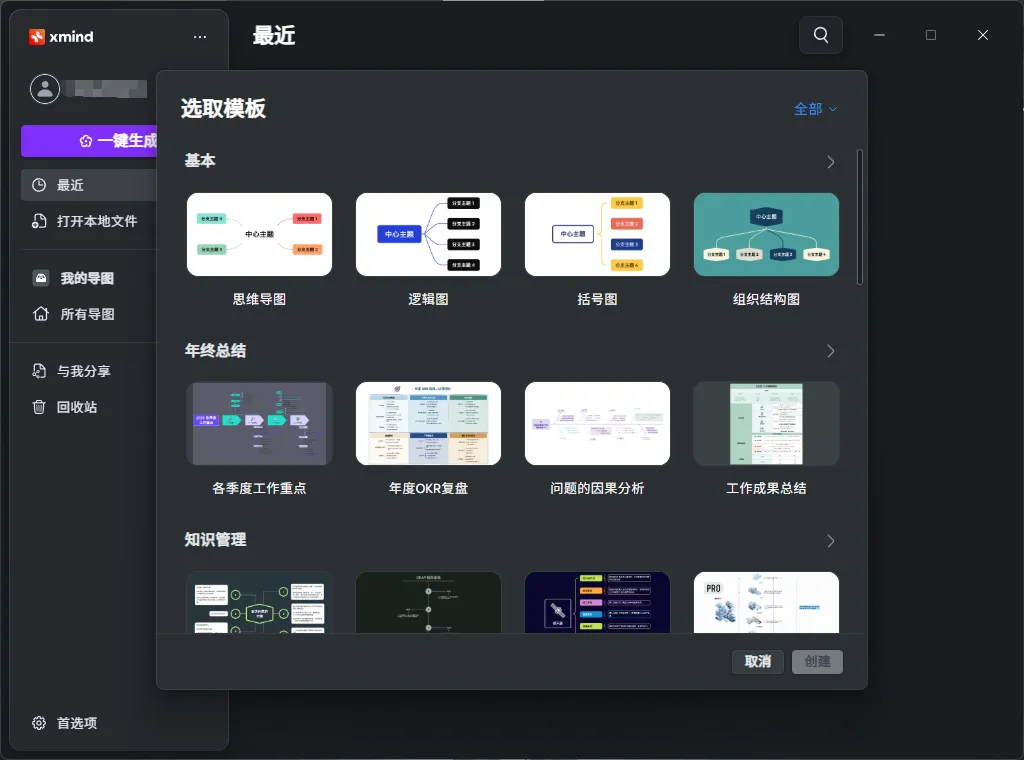Viewport: 1024px width, 760px height.
Task: Click the 知识管理 section heading
Action: point(216,541)
